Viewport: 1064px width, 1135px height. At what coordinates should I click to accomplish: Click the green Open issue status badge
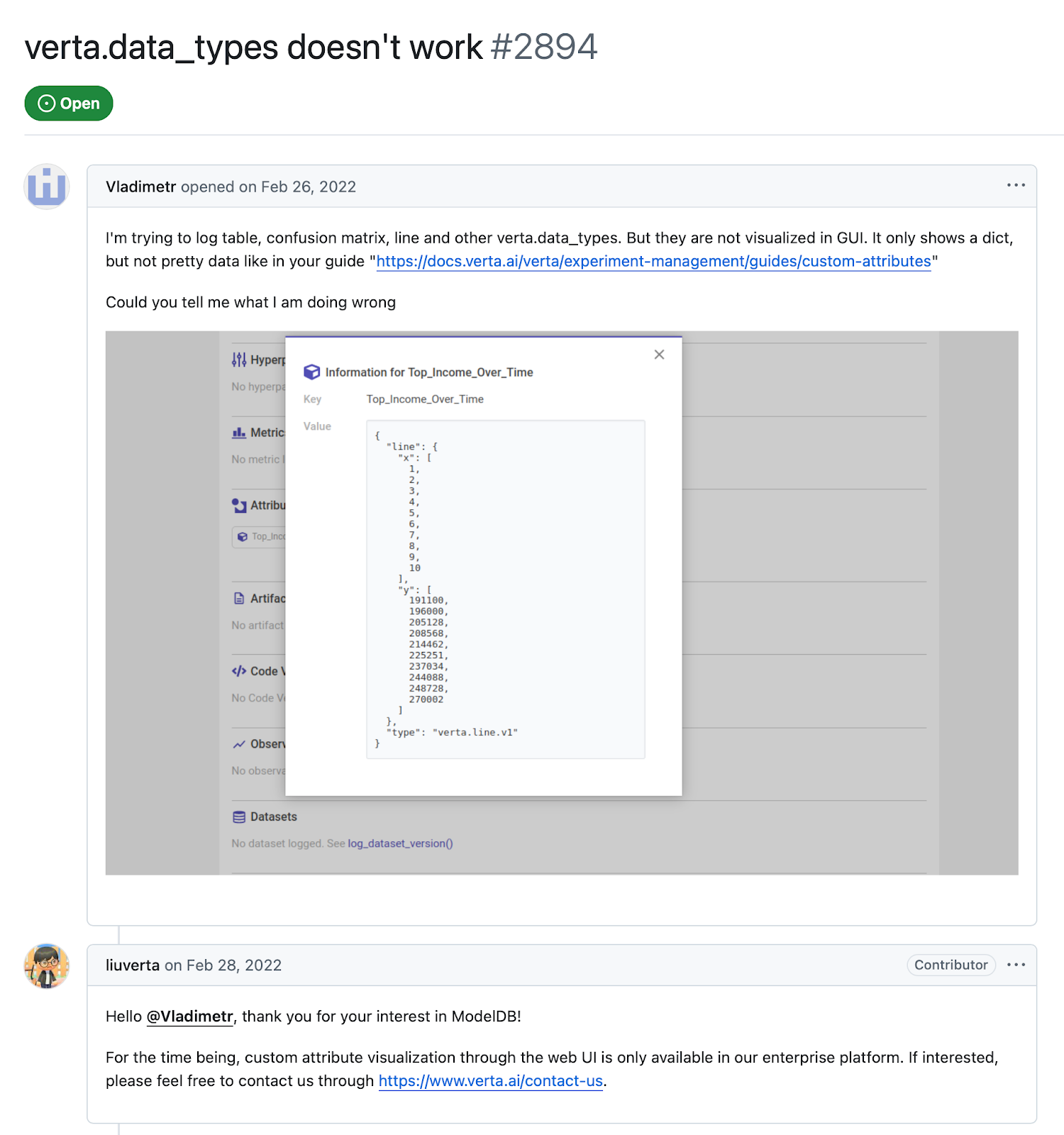(69, 104)
